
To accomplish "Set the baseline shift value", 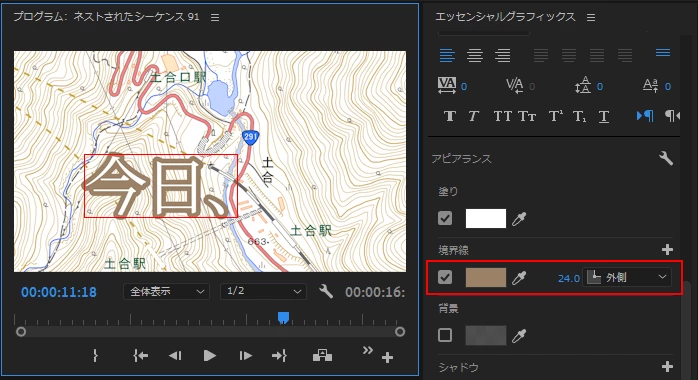I will [x=668, y=86].
